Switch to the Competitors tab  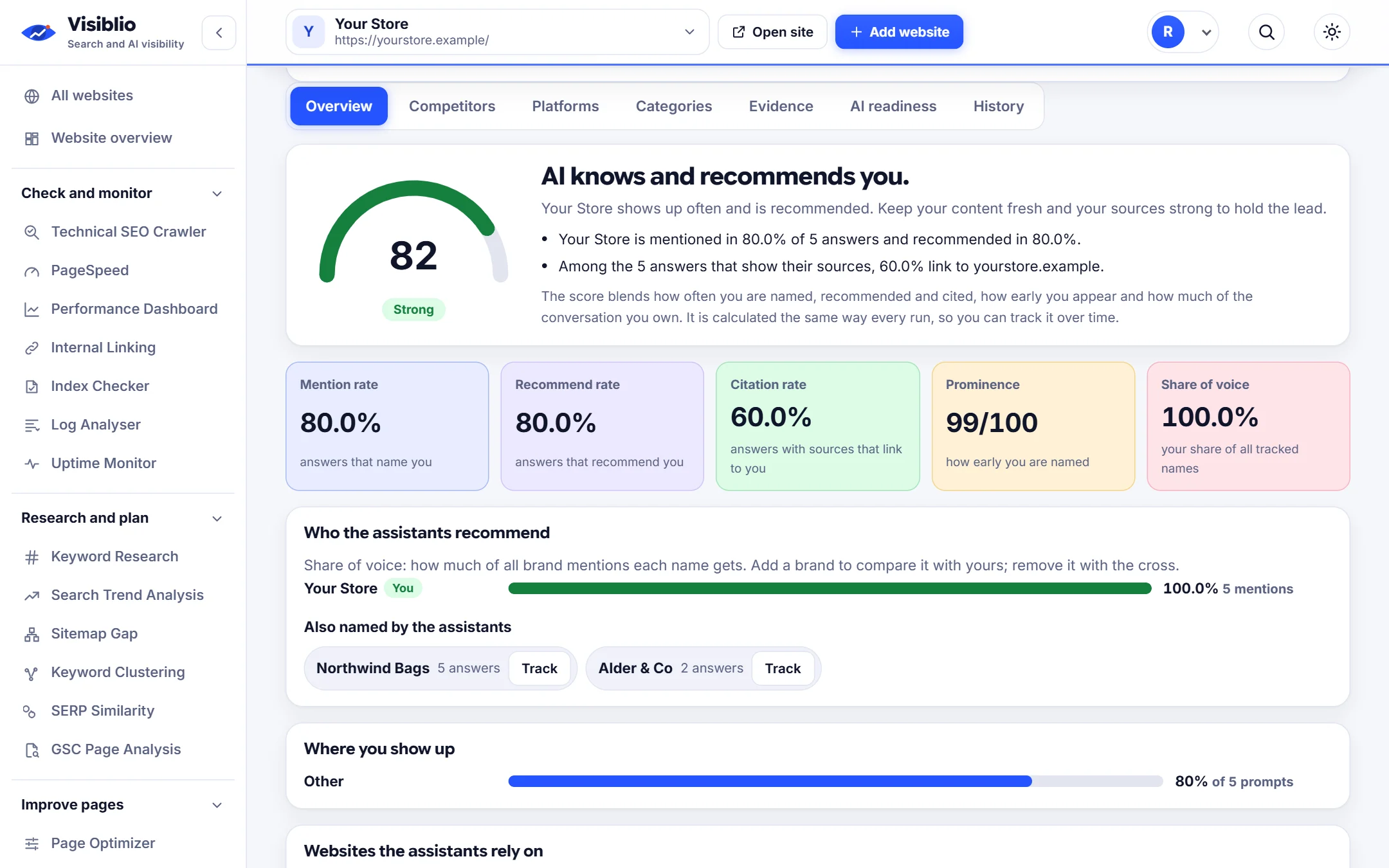452,106
